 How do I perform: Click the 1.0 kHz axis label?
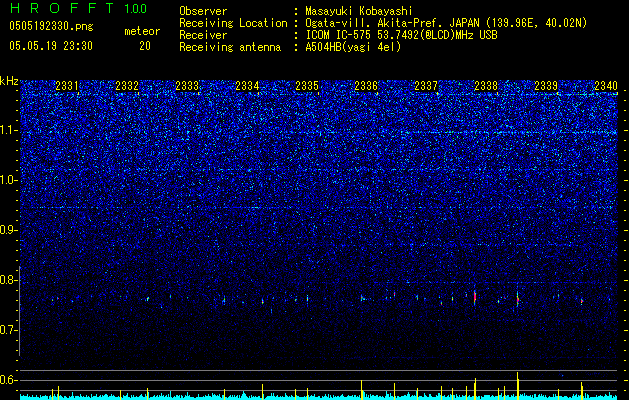(9, 180)
